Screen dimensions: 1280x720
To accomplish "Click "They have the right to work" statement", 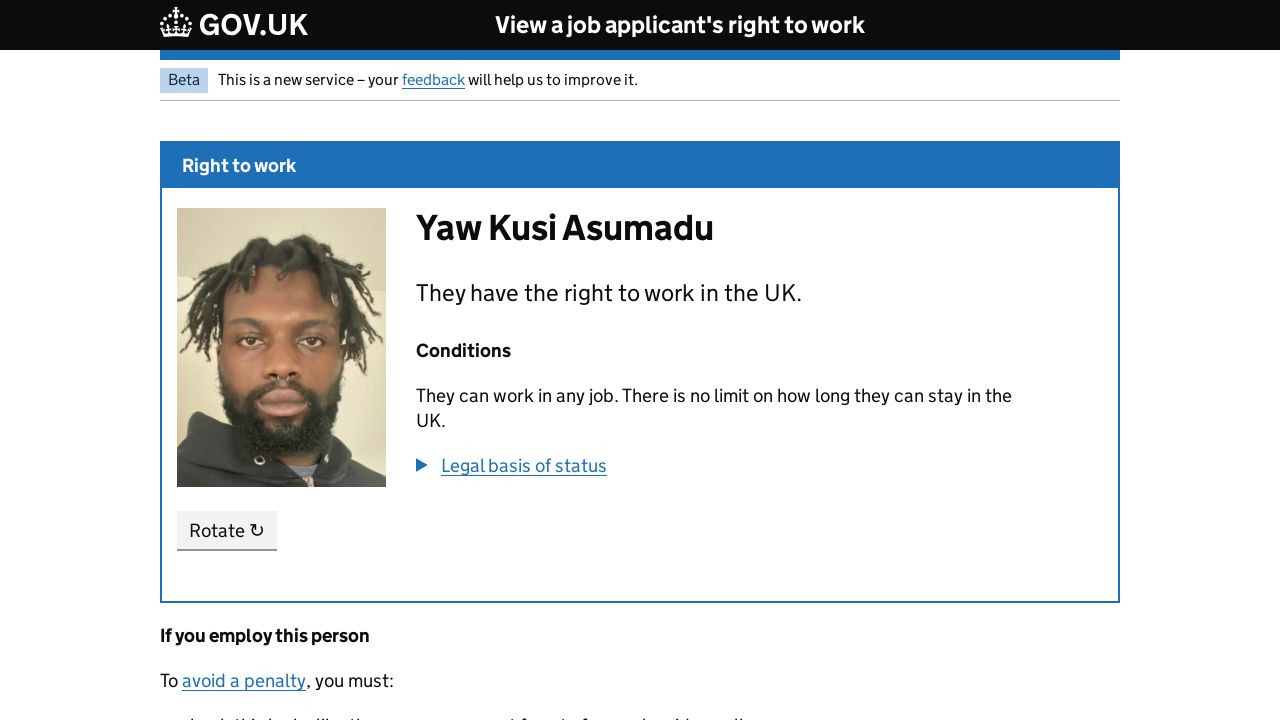I will [x=608, y=293].
